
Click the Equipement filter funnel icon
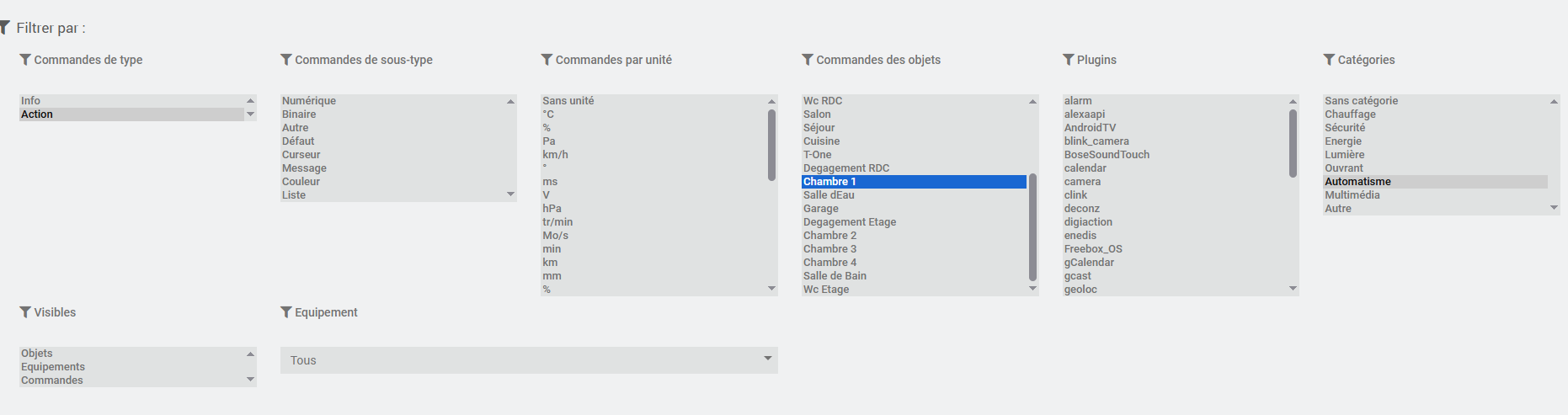[286, 312]
